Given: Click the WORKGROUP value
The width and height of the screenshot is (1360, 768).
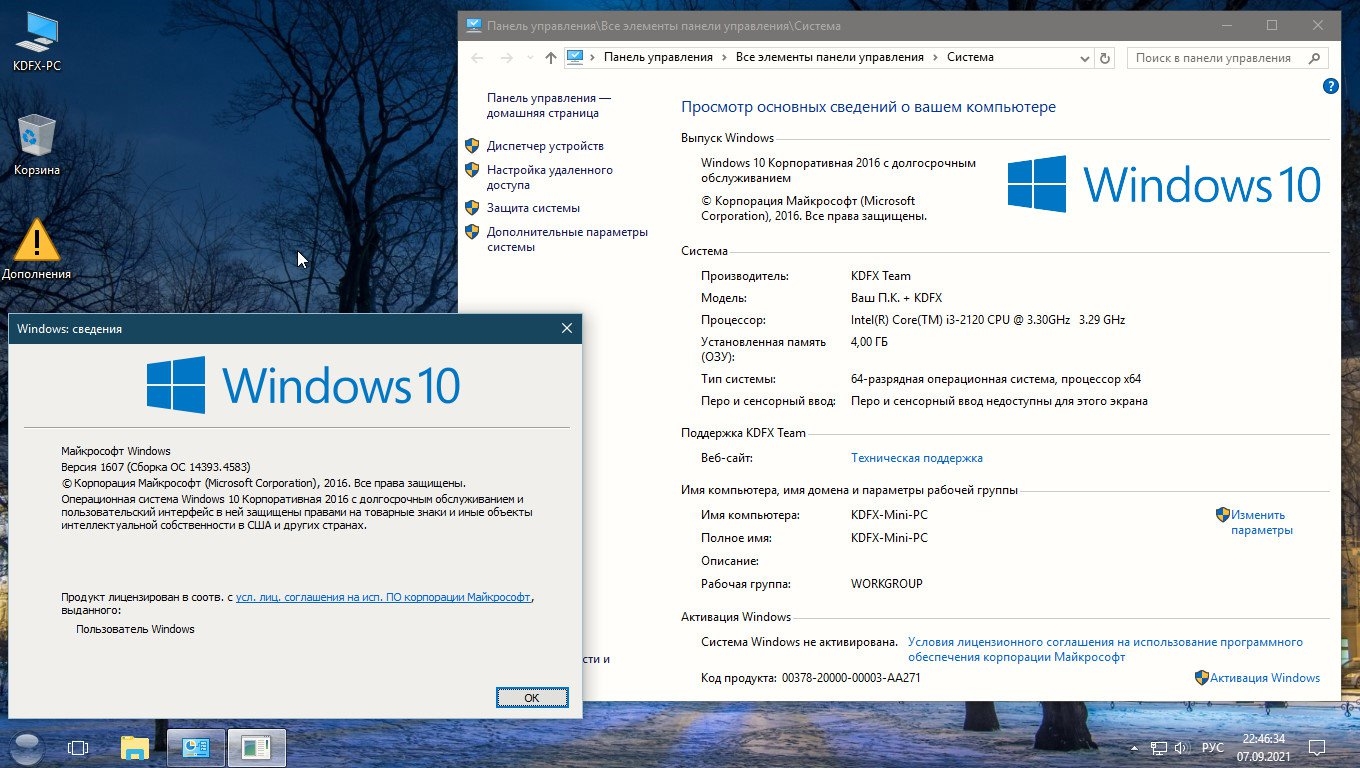Looking at the screenshot, I should coord(887,584).
